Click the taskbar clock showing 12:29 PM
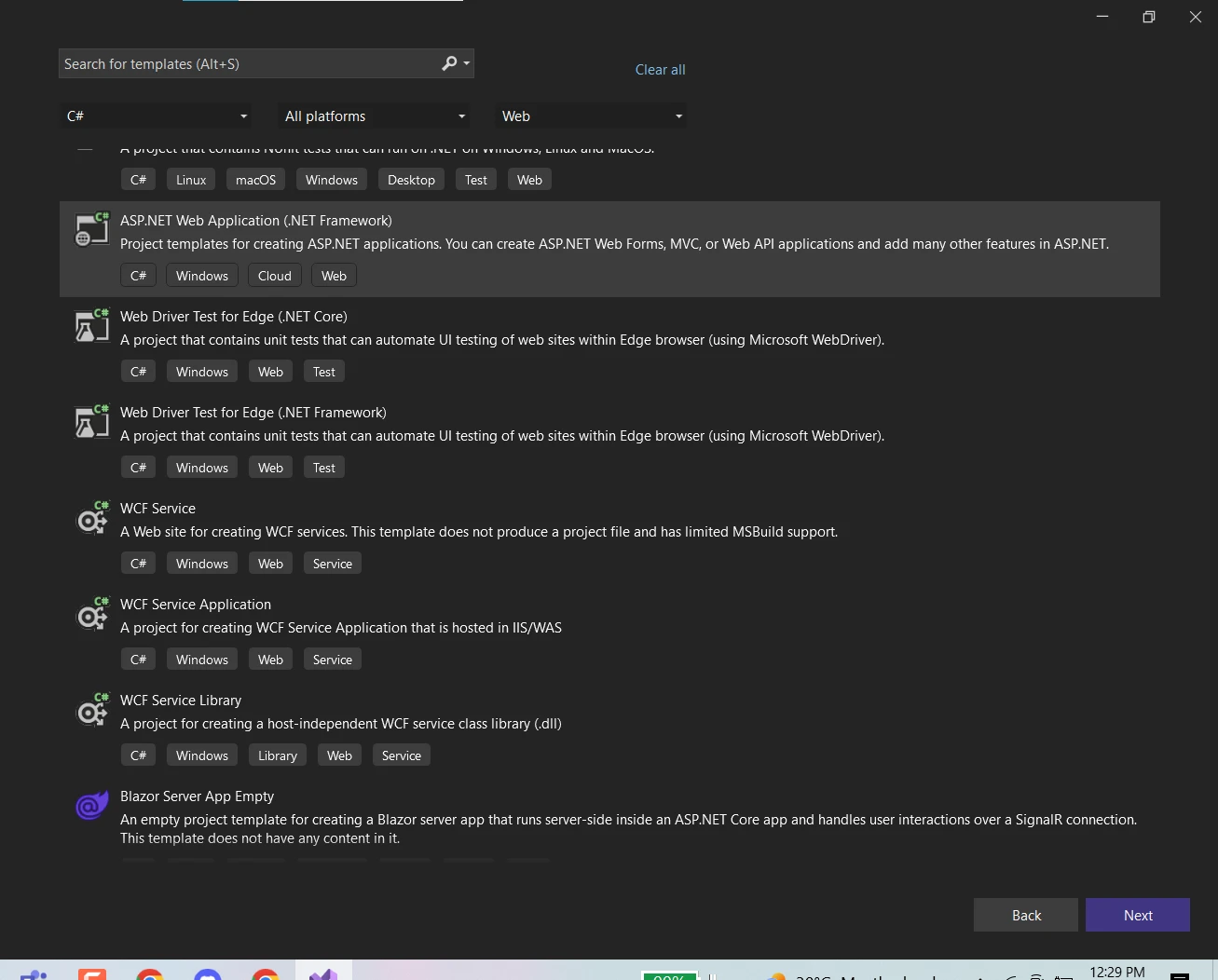The height and width of the screenshot is (980, 1218). click(x=1116, y=972)
